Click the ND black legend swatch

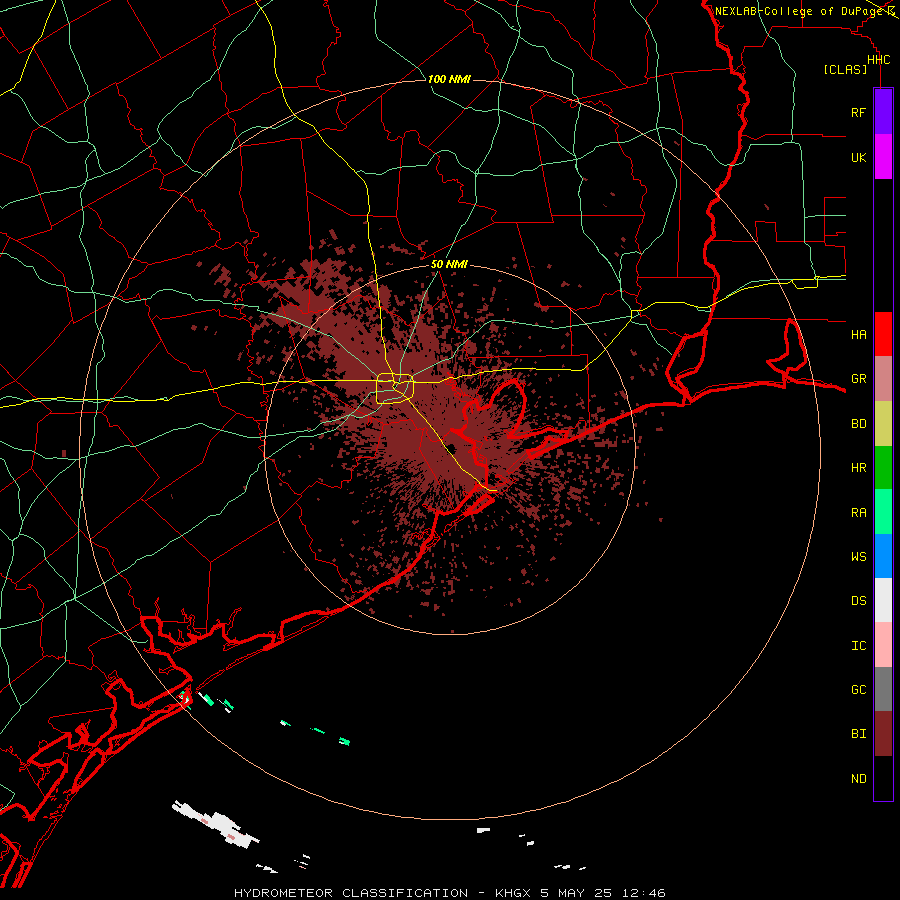click(883, 778)
